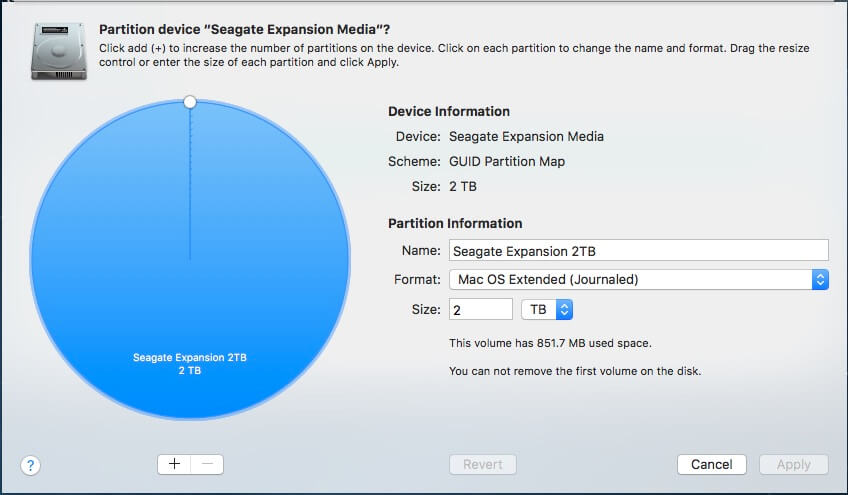Click the Apply button

point(794,464)
